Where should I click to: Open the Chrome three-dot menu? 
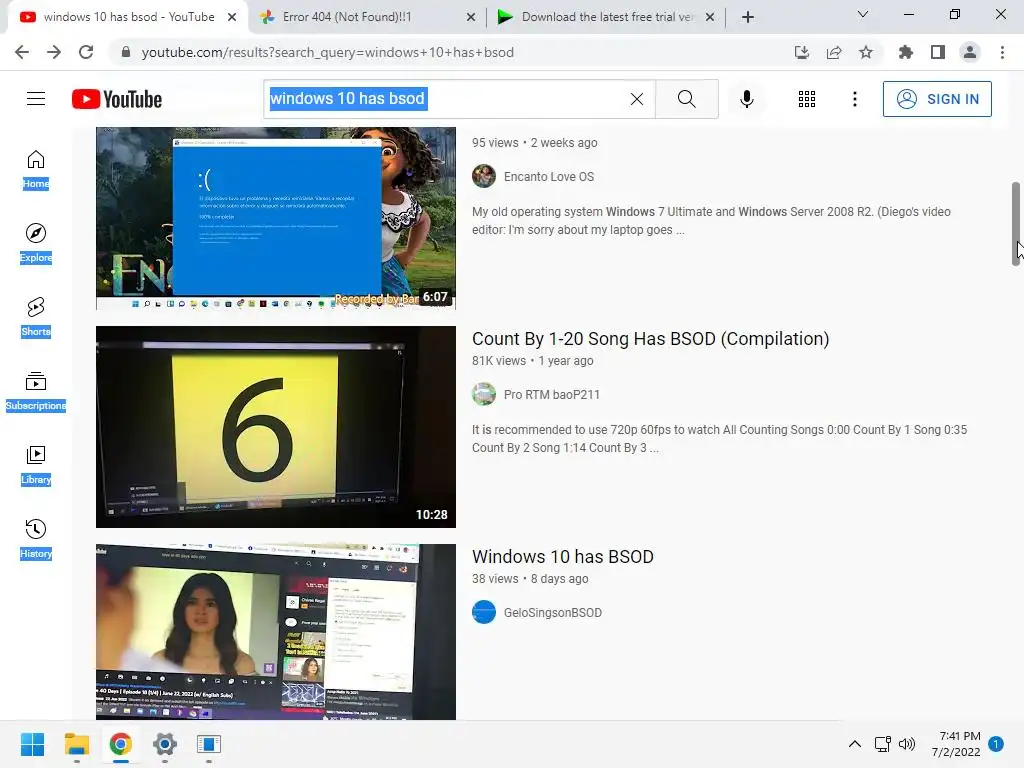1002,52
